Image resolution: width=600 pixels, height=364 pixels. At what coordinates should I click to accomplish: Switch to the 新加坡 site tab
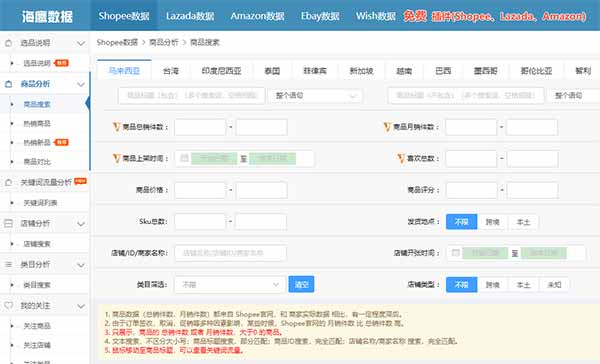point(361,71)
